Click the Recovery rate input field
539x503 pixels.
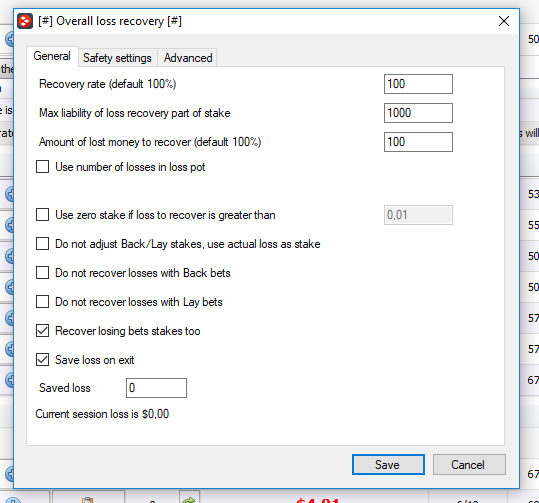(x=418, y=84)
